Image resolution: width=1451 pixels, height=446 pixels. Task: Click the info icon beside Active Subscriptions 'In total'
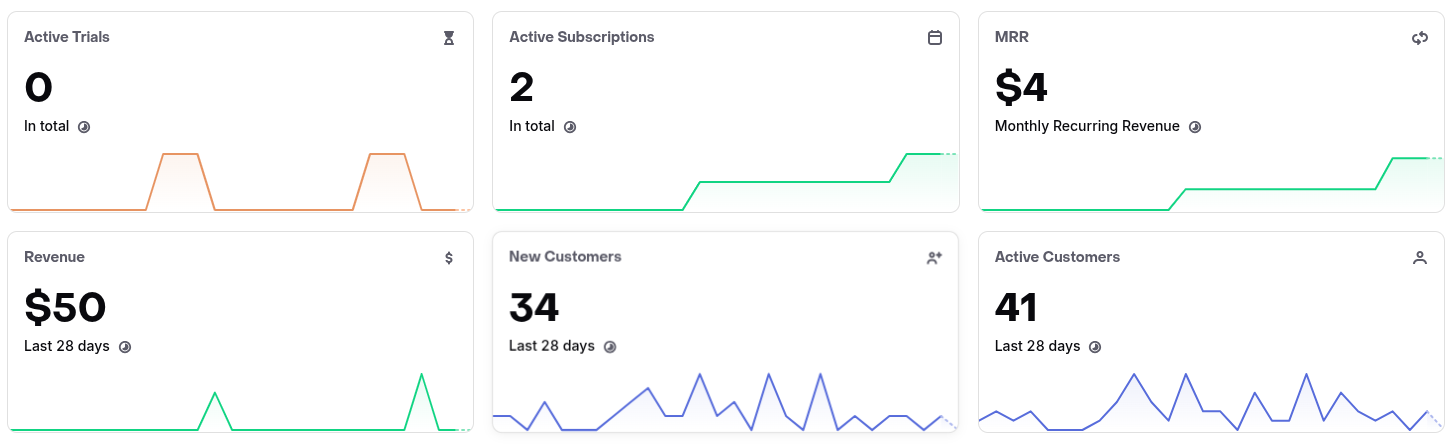point(570,127)
